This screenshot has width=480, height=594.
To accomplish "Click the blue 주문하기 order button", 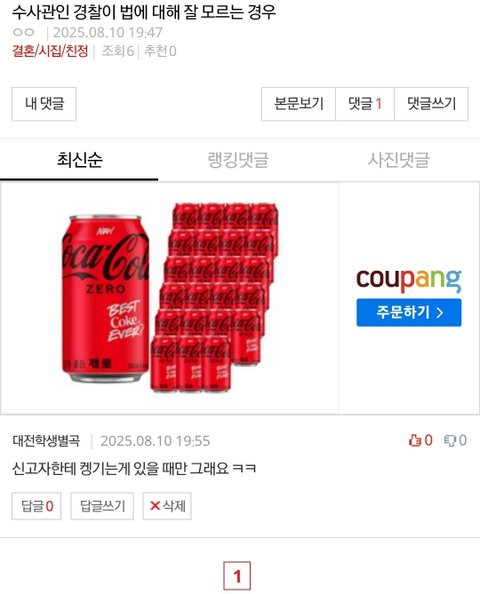I will [x=409, y=313].
